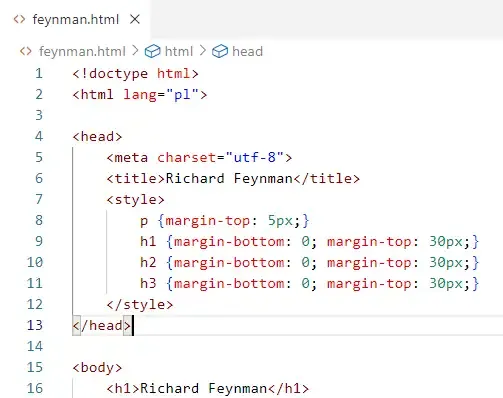Open the html breadcrumb segment

[179, 51]
